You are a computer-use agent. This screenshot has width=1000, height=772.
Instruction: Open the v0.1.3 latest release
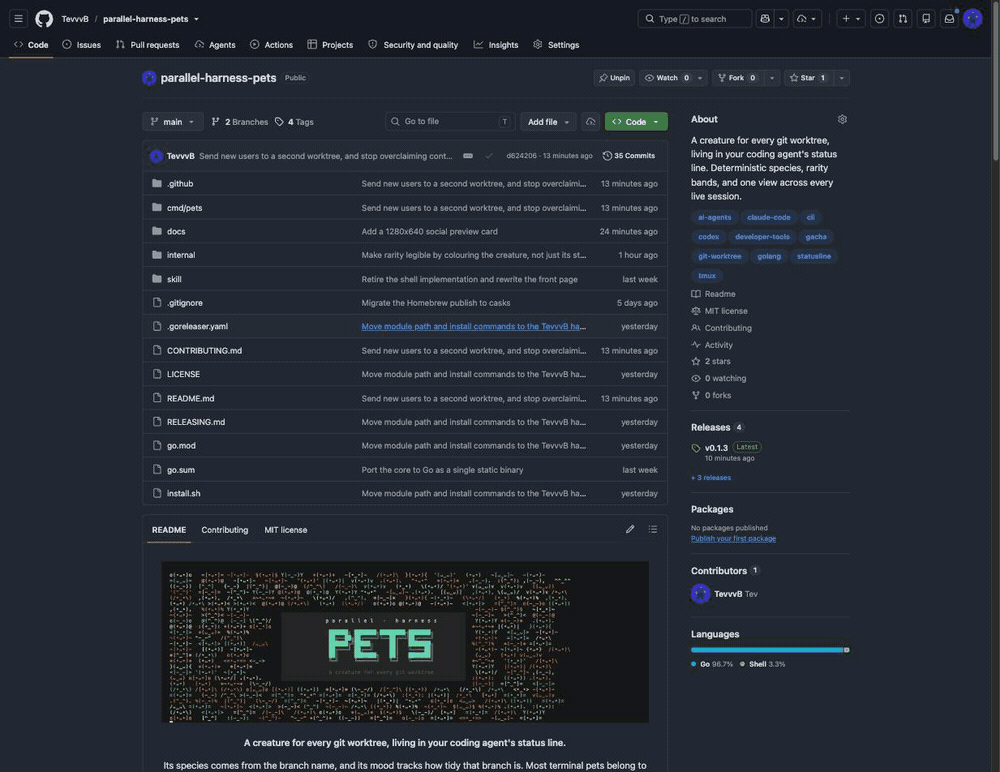pos(716,448)
